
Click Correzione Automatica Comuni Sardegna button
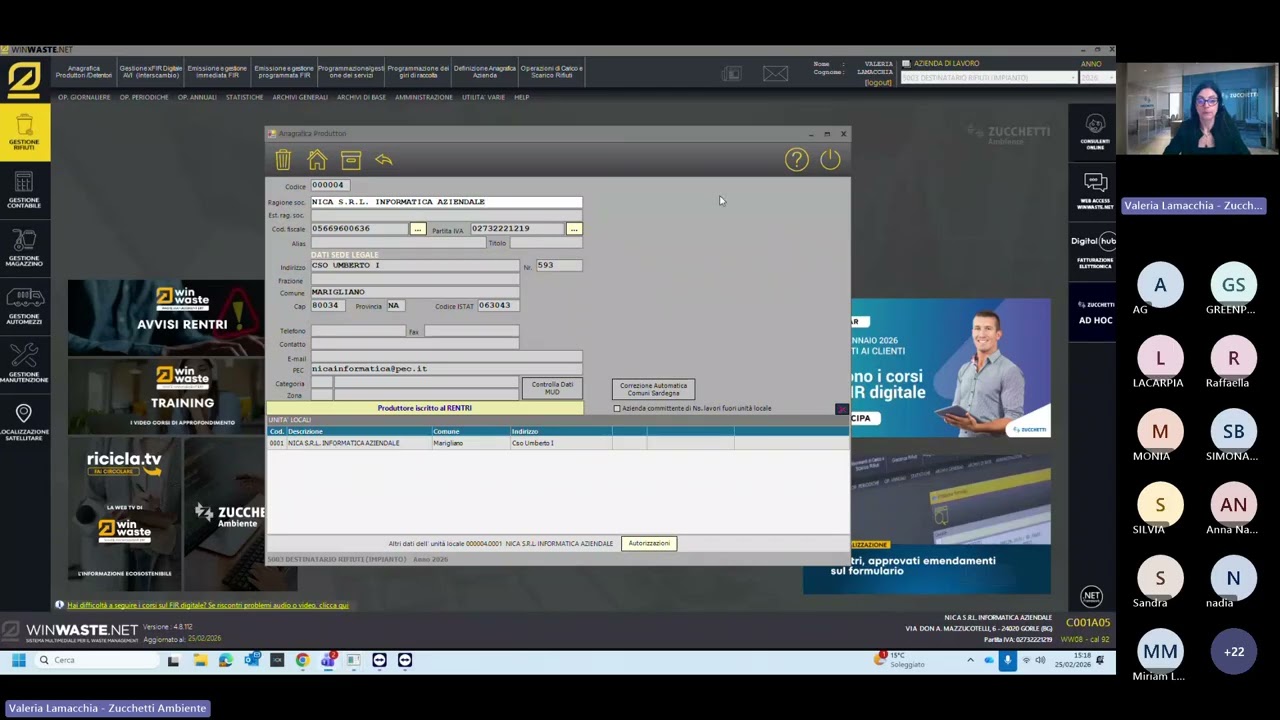click(x=653, y=389)
